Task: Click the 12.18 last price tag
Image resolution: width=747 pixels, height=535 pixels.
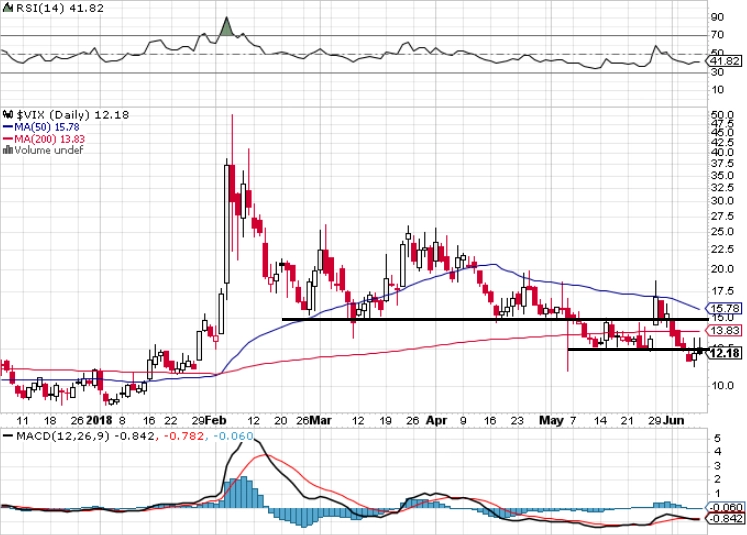Action: [x=724, y=353]
